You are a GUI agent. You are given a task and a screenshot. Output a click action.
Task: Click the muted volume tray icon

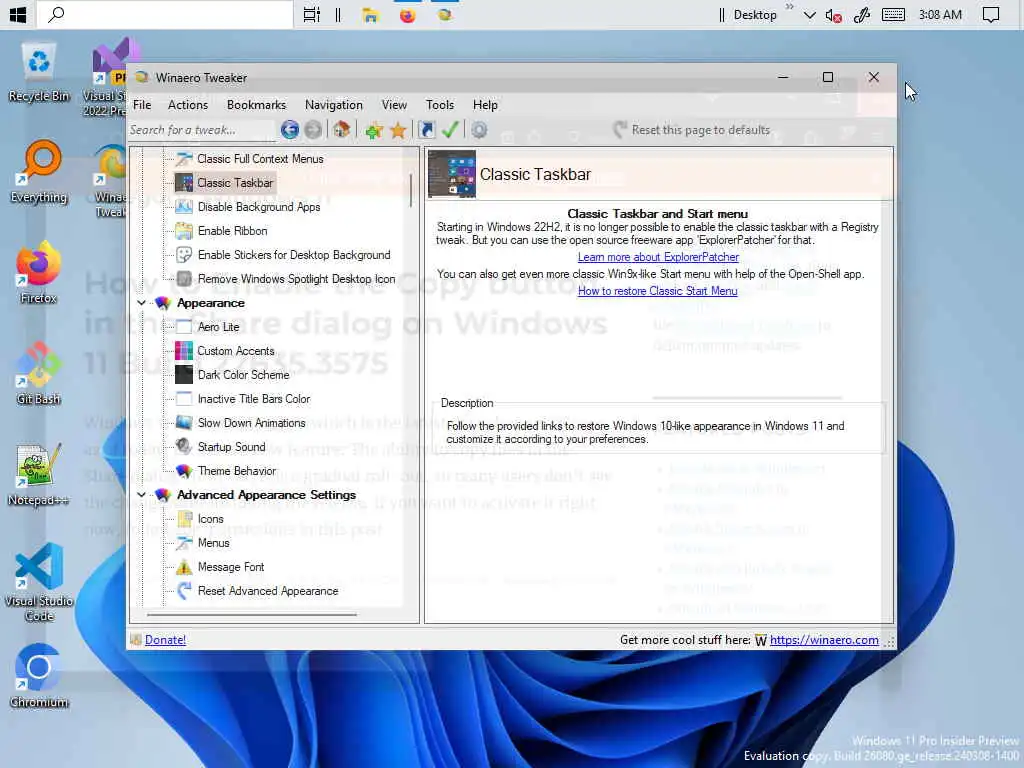click(834, 15)
